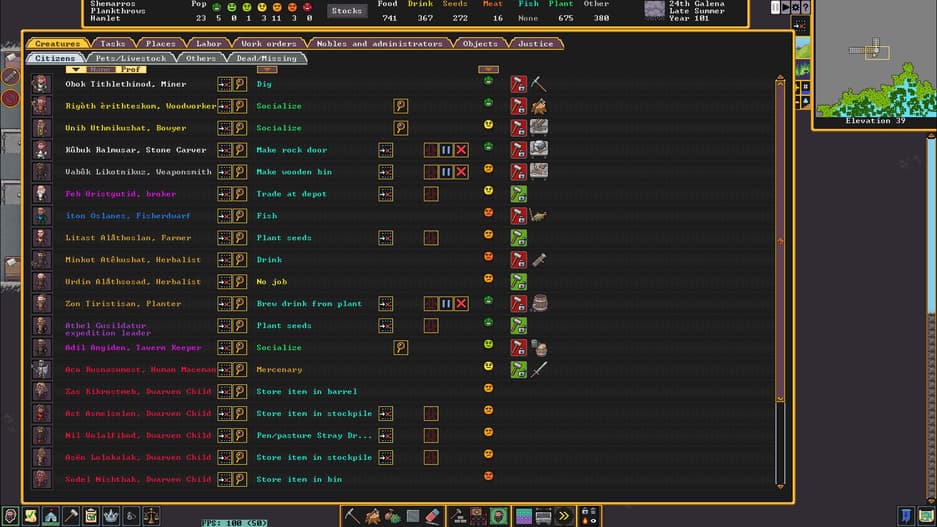
Task: Open the Nobles and administrators tab
Action: [379, 44]
